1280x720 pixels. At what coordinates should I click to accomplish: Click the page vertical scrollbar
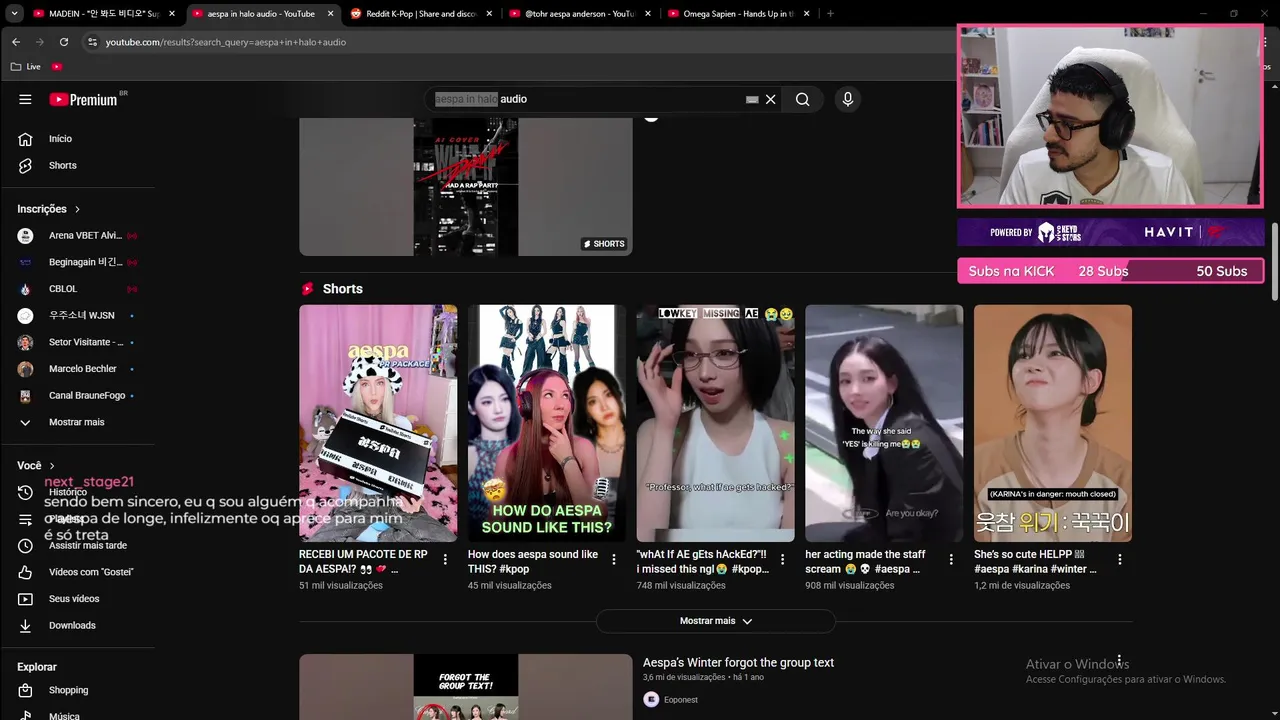pyautogui.click(x=1274, y=260)
